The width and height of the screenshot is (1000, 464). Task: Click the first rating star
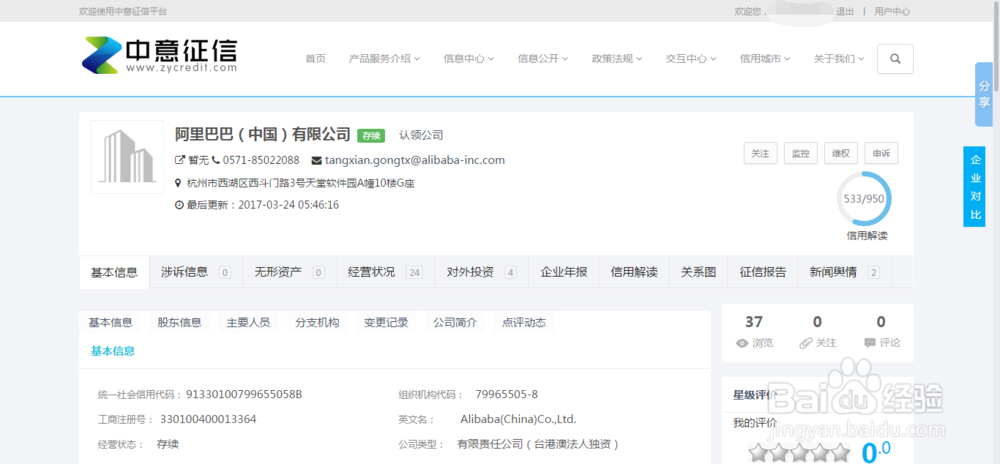click(x=759, y=452)
